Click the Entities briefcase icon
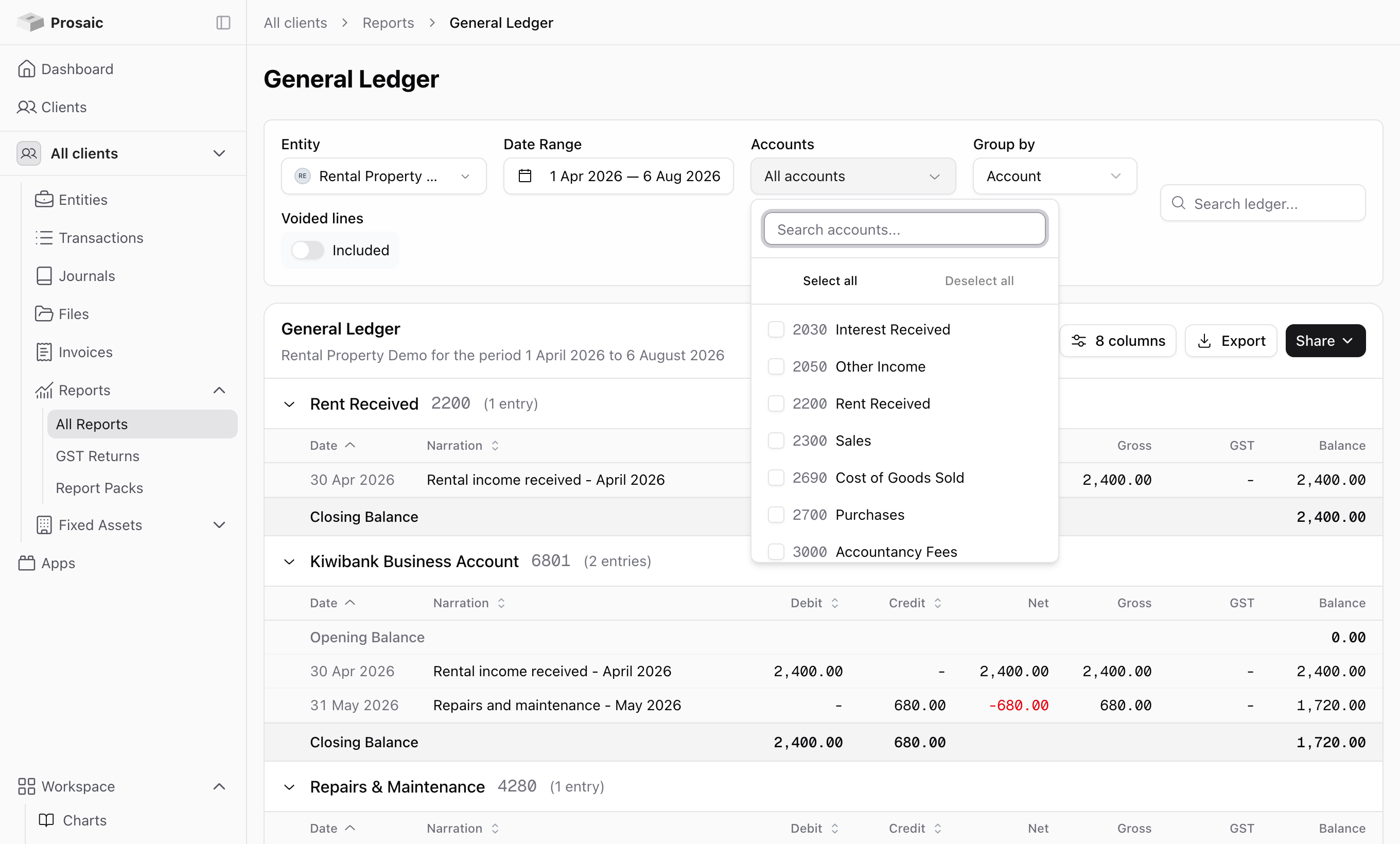This screenshot has height=844, width=1400. click(44, 199)
